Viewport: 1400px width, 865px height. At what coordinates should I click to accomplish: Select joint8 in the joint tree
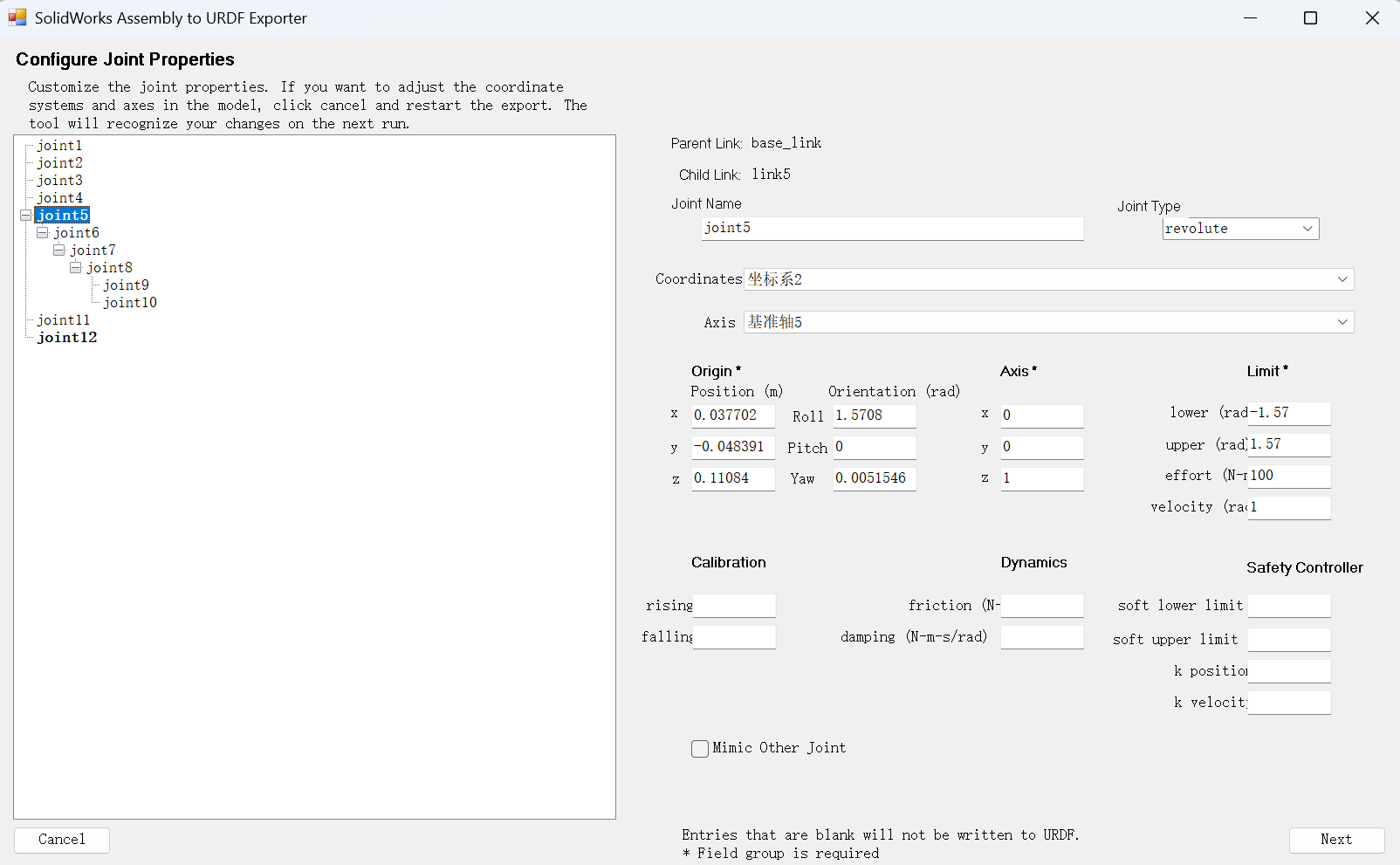click(x=109, y=268)
